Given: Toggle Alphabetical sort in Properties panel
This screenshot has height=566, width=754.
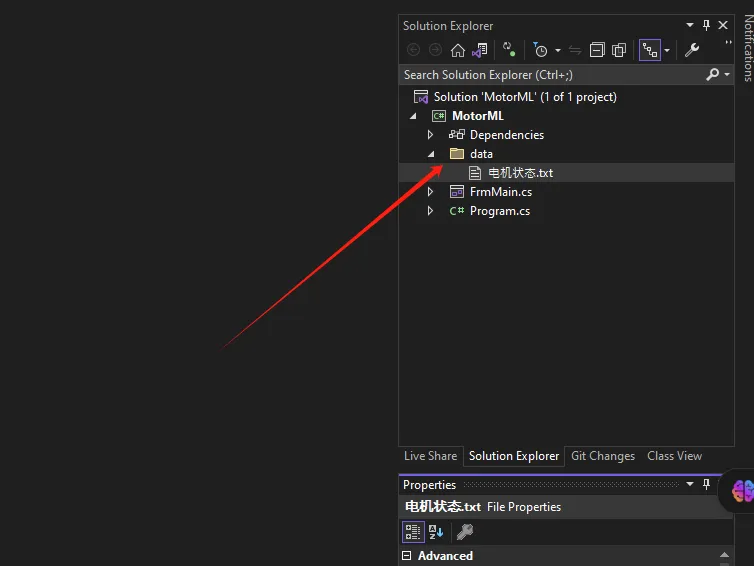Looking at the screenshot, I should click(436, 532).
